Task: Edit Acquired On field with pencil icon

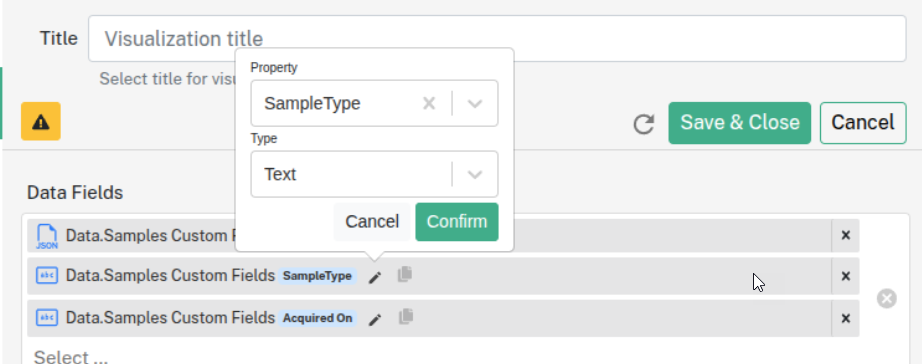Action: coord(375,319)
